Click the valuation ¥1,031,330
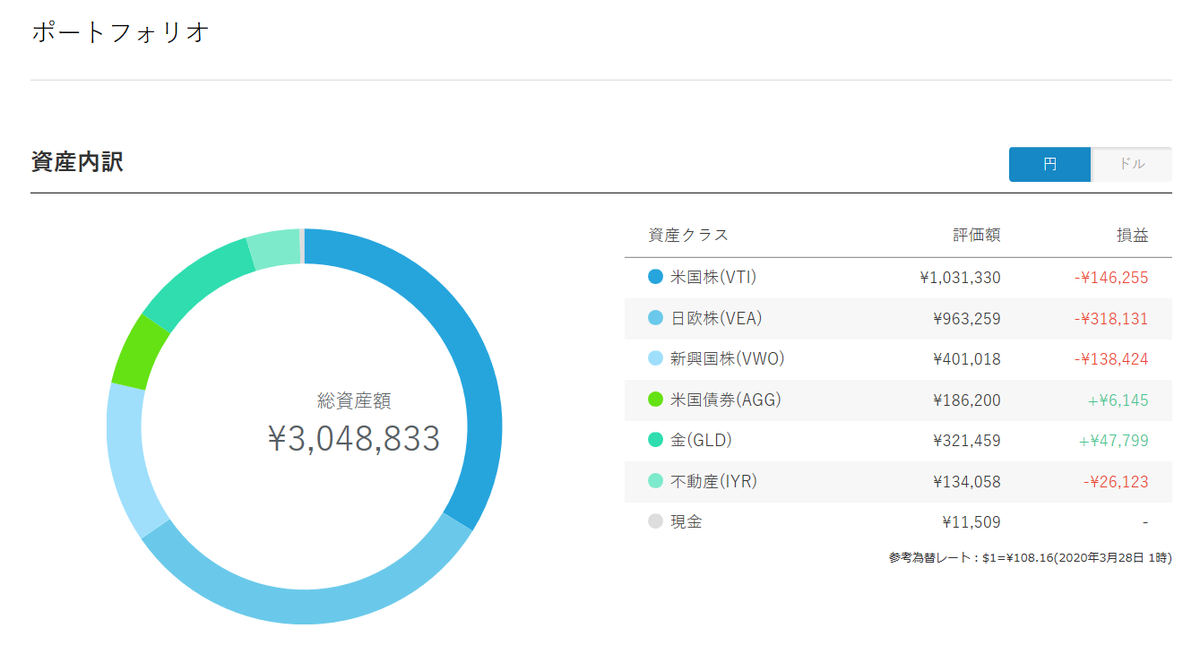Screen dimensions: 1200x671 click(x=960, y=278)
